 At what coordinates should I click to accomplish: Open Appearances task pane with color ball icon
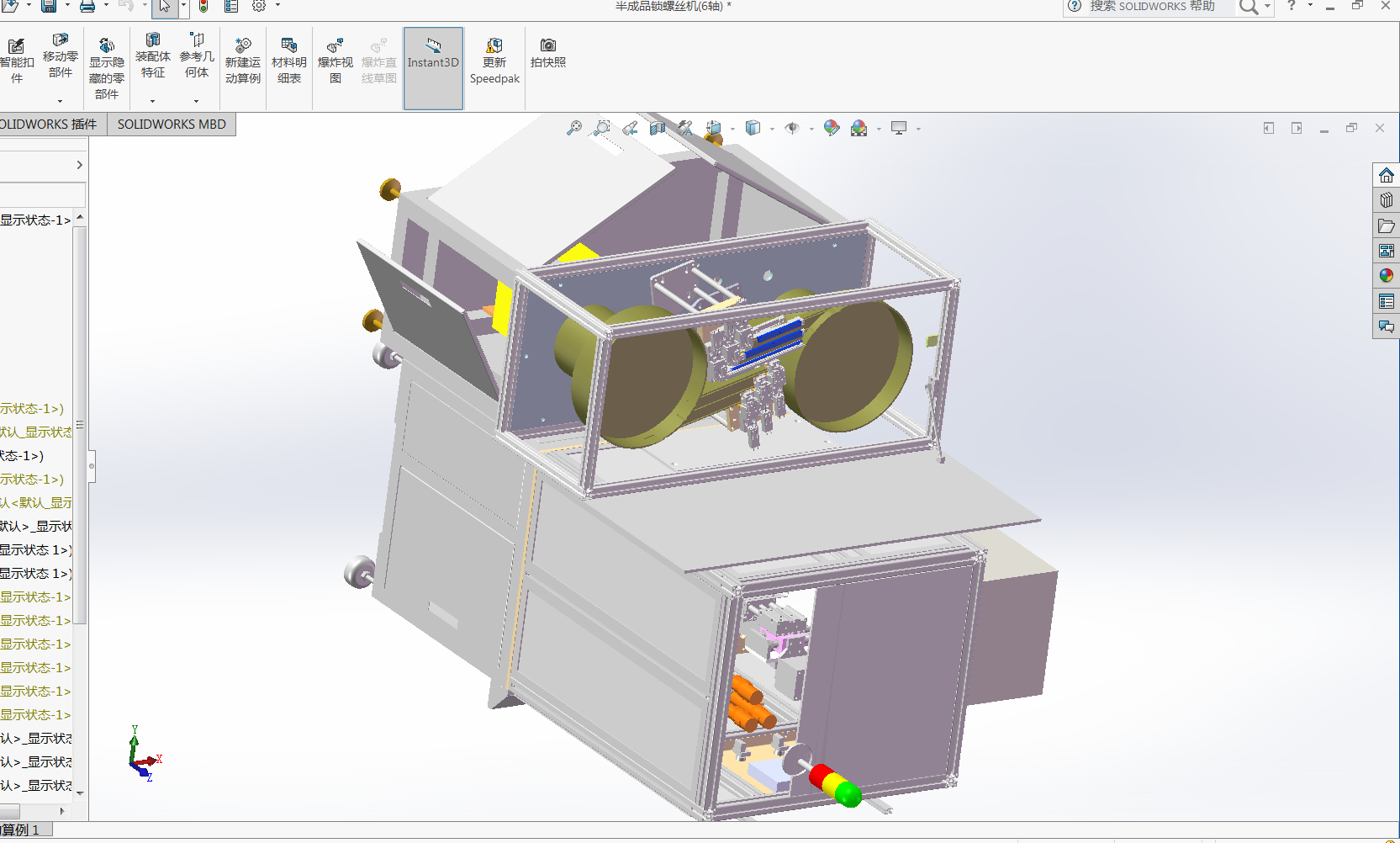click(x=1387, y=276)
